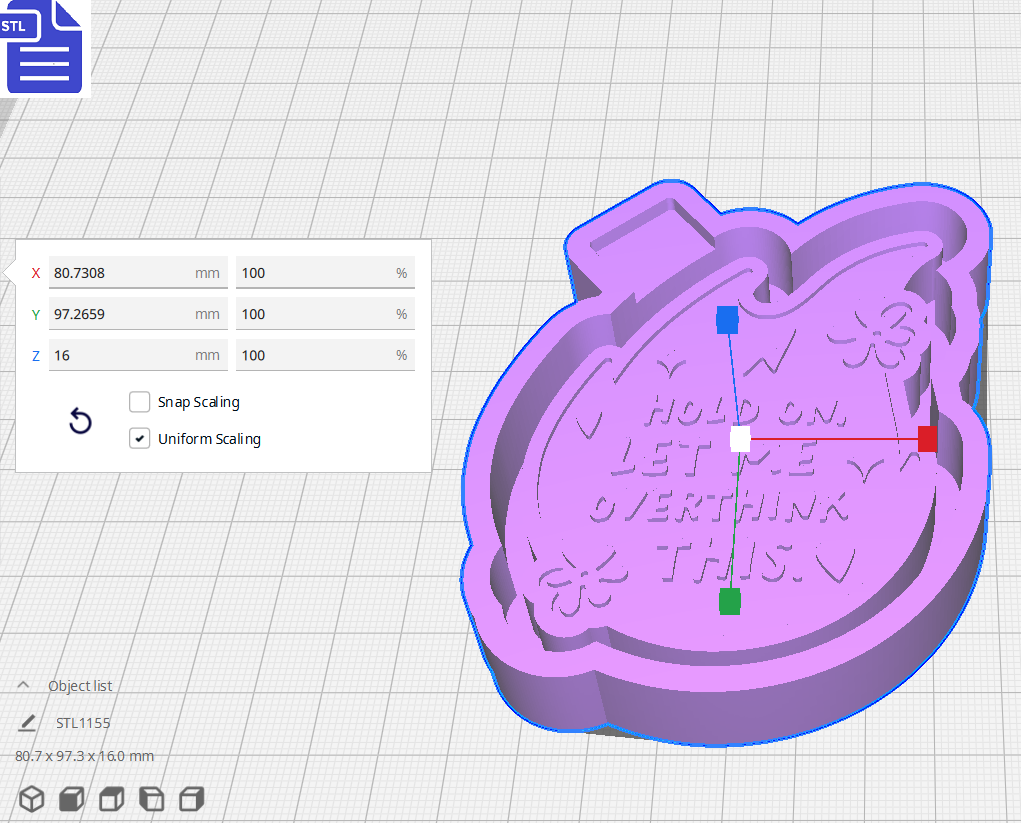This screenshot has width=1021, height=823.
Task: Click the X dimension input showing 80.7308
Action: pyautogui.click(x=137, y=272)
